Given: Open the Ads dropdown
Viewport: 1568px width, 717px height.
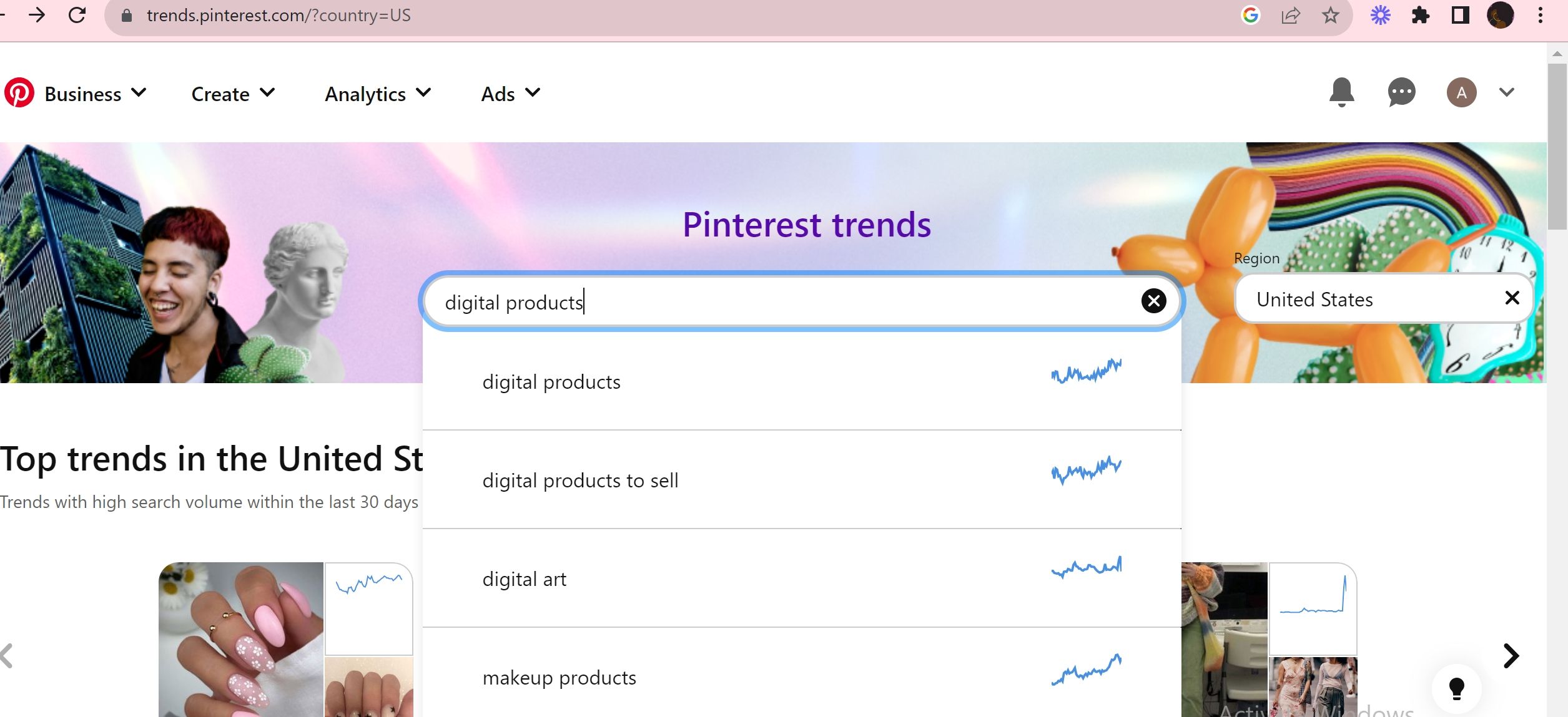Looking at the screenshot, I should [509, 94].
